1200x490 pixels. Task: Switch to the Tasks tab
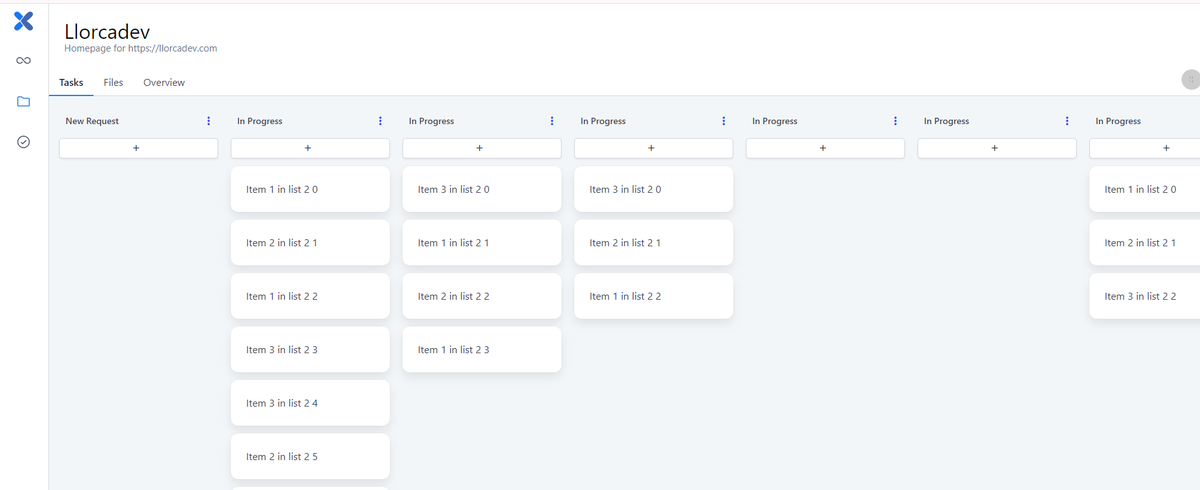coord(71,82)
